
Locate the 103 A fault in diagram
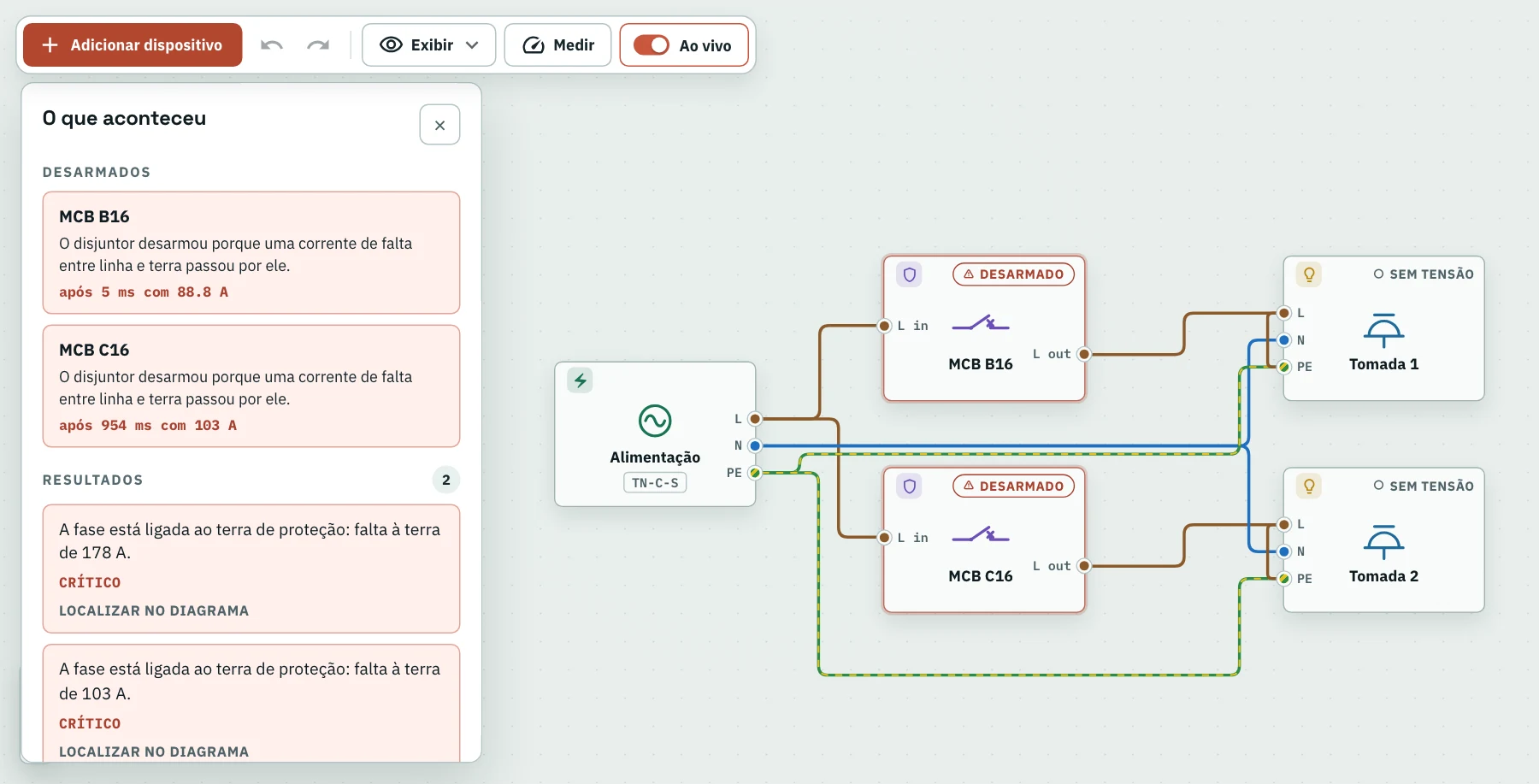pos(154,752)
